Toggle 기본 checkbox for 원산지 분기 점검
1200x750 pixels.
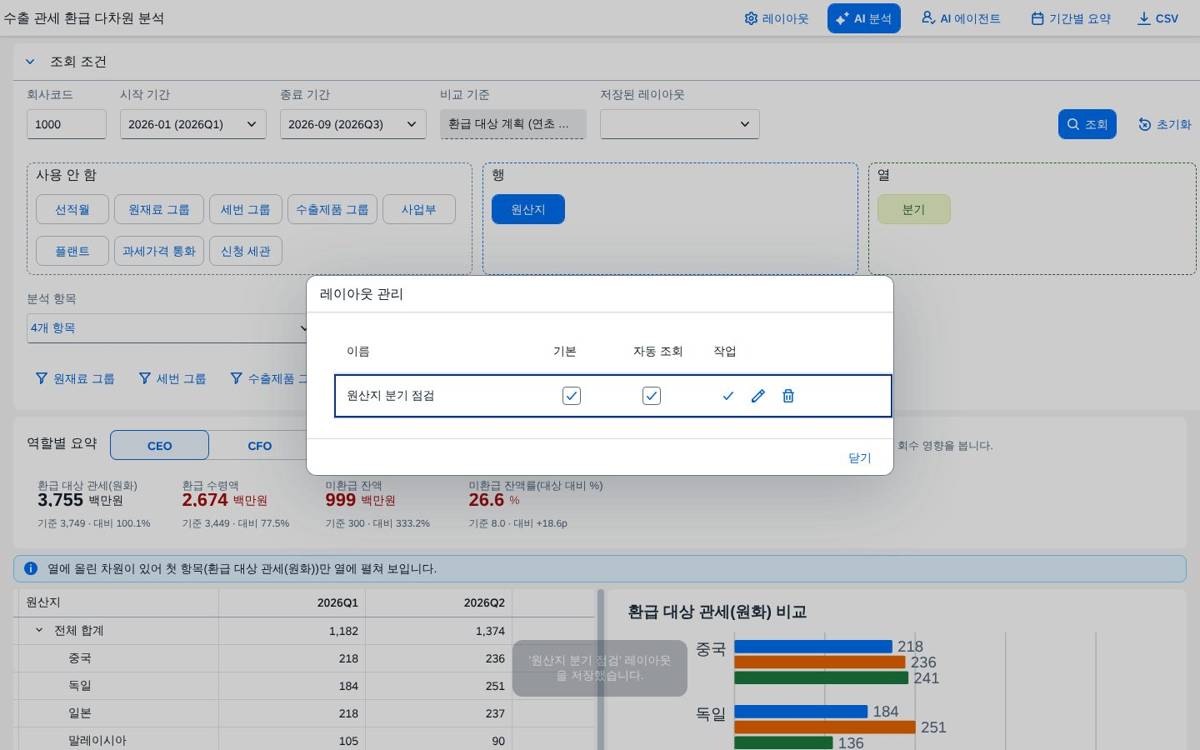(x=571, y=396)
